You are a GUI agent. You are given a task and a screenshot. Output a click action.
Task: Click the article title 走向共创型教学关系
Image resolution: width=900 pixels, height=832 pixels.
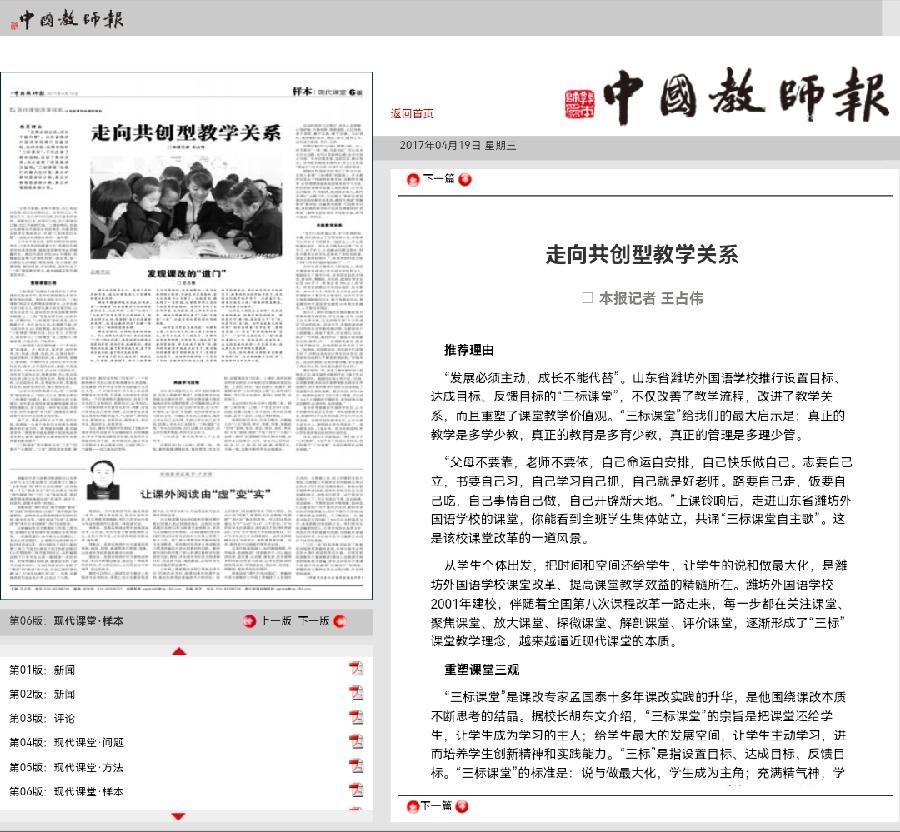pyautogui.click(x=642, y=254)
